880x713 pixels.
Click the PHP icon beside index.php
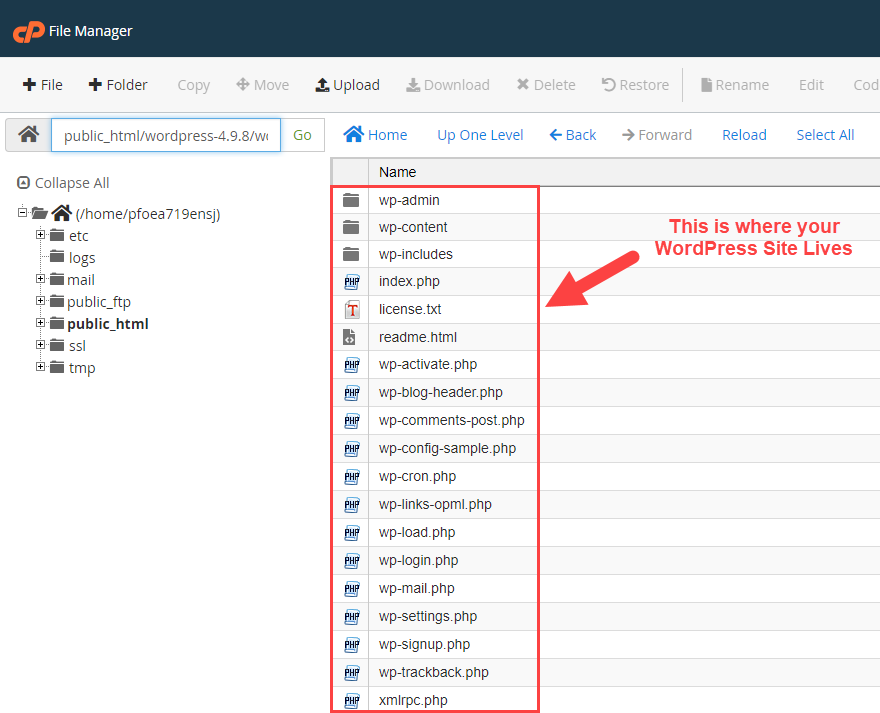[351, 282]
